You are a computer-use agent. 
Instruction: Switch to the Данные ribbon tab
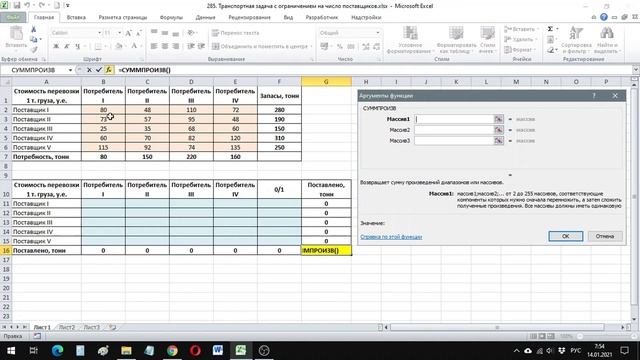pyautogui.click(x=205, y=17)
